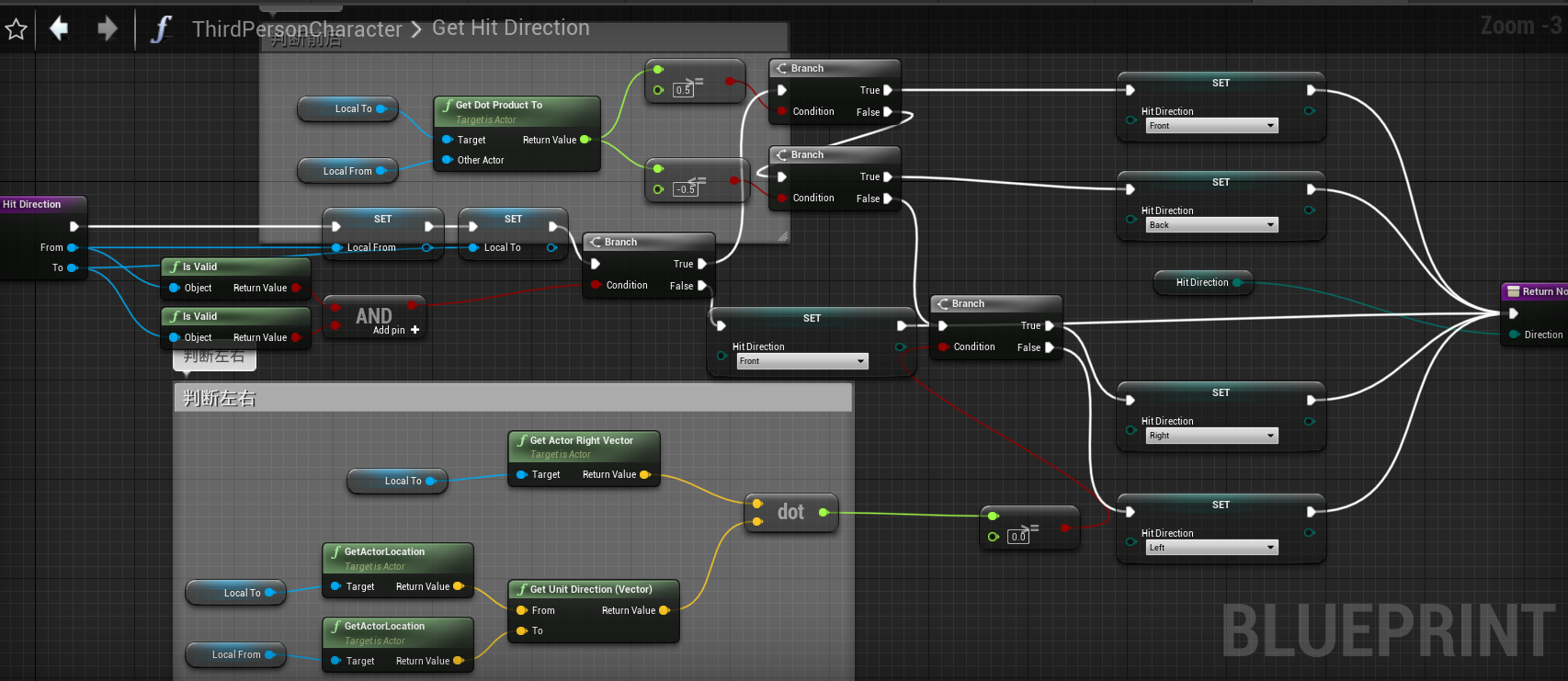1568x681 pixels.
Task: Click Direction input pin on Return Node
Action: click(x=1514, y=335)
